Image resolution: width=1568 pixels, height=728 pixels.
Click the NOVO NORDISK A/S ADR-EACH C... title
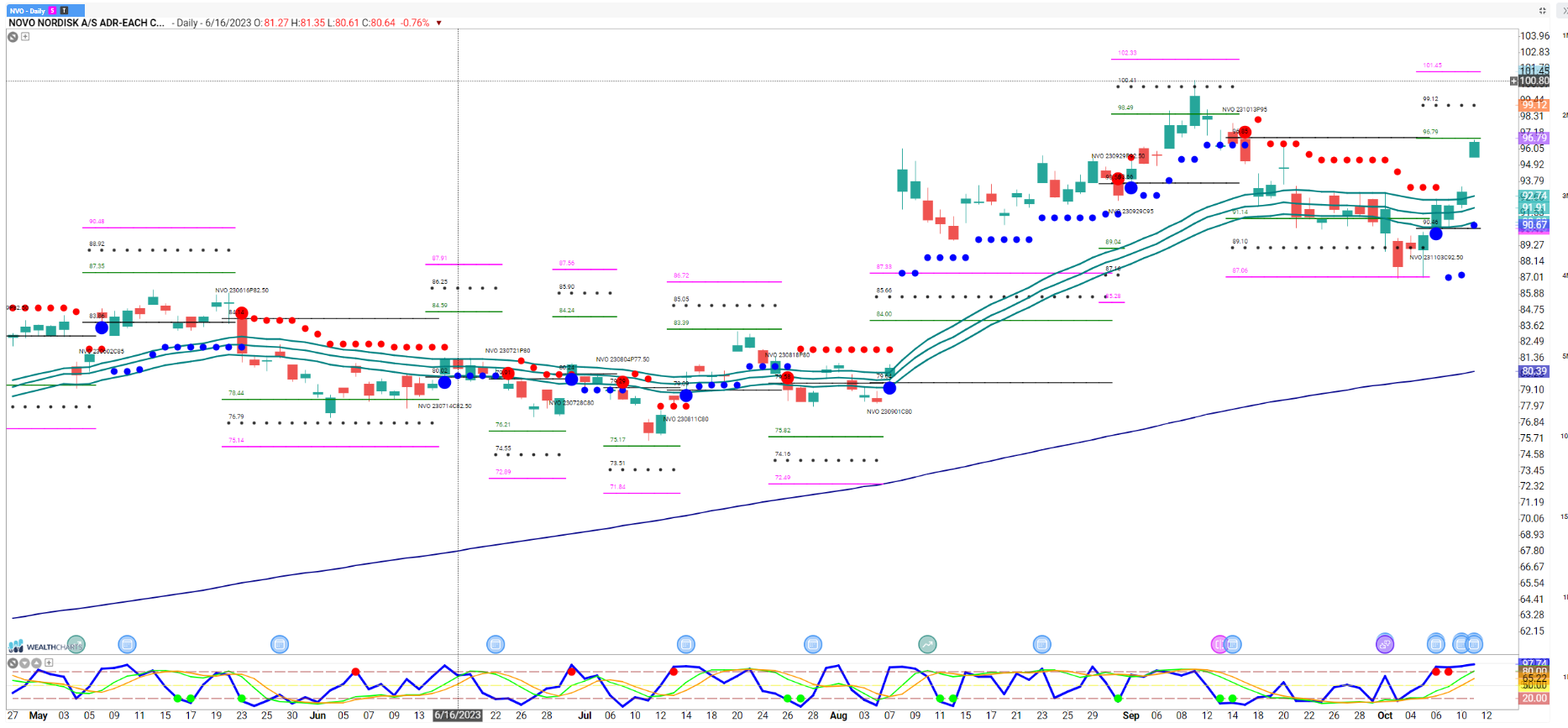[x=87, y=24]
